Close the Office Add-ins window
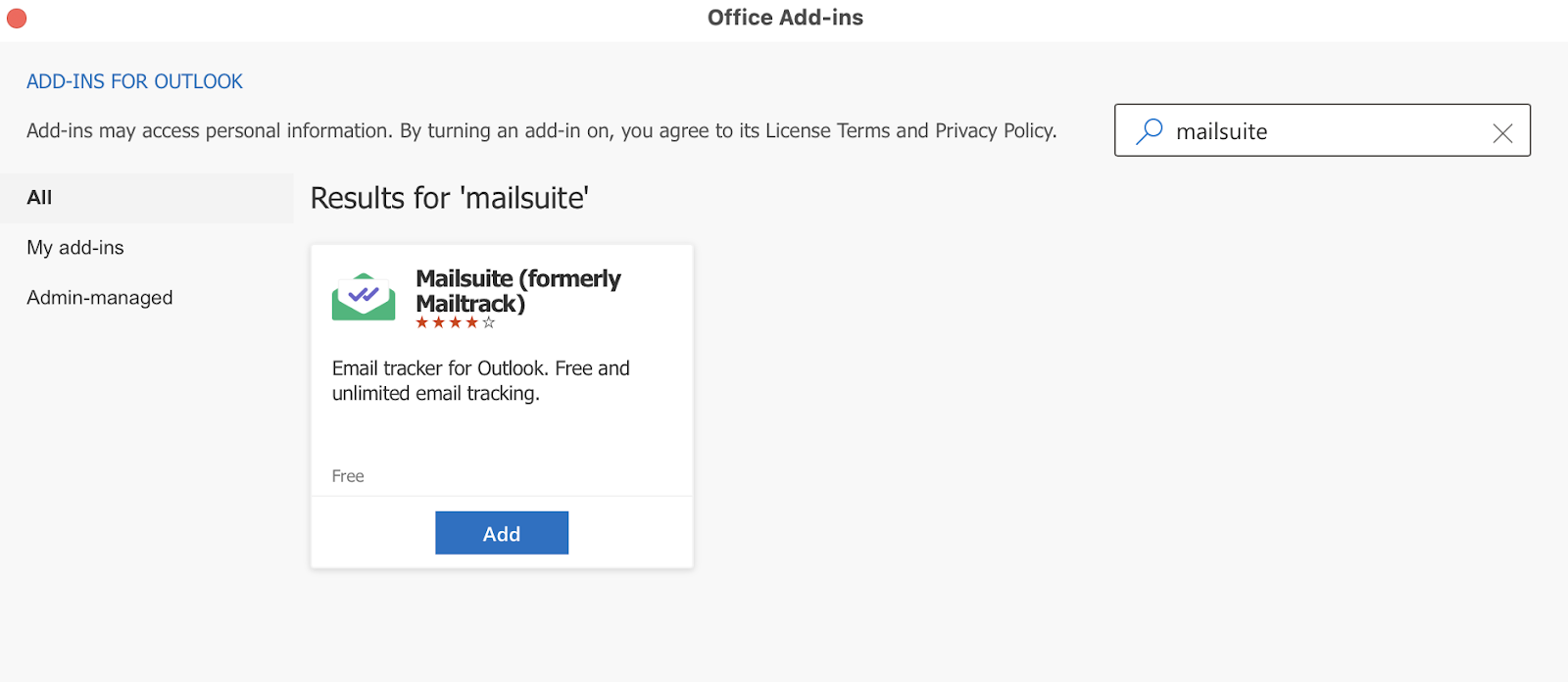Image resolution: width=1568 pixels, height=682 pixels. [17, 19]
